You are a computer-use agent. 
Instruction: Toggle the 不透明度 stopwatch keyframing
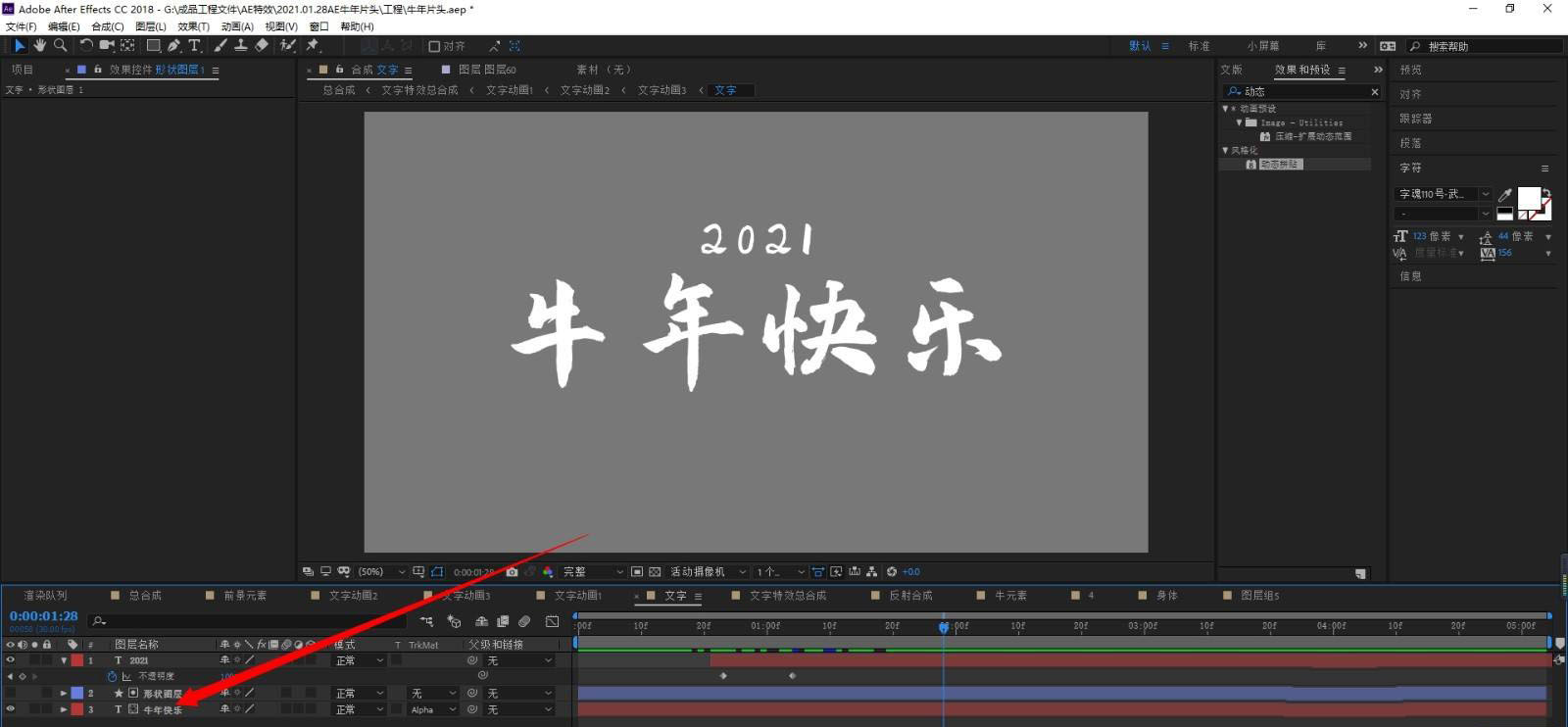pos(112,676)
